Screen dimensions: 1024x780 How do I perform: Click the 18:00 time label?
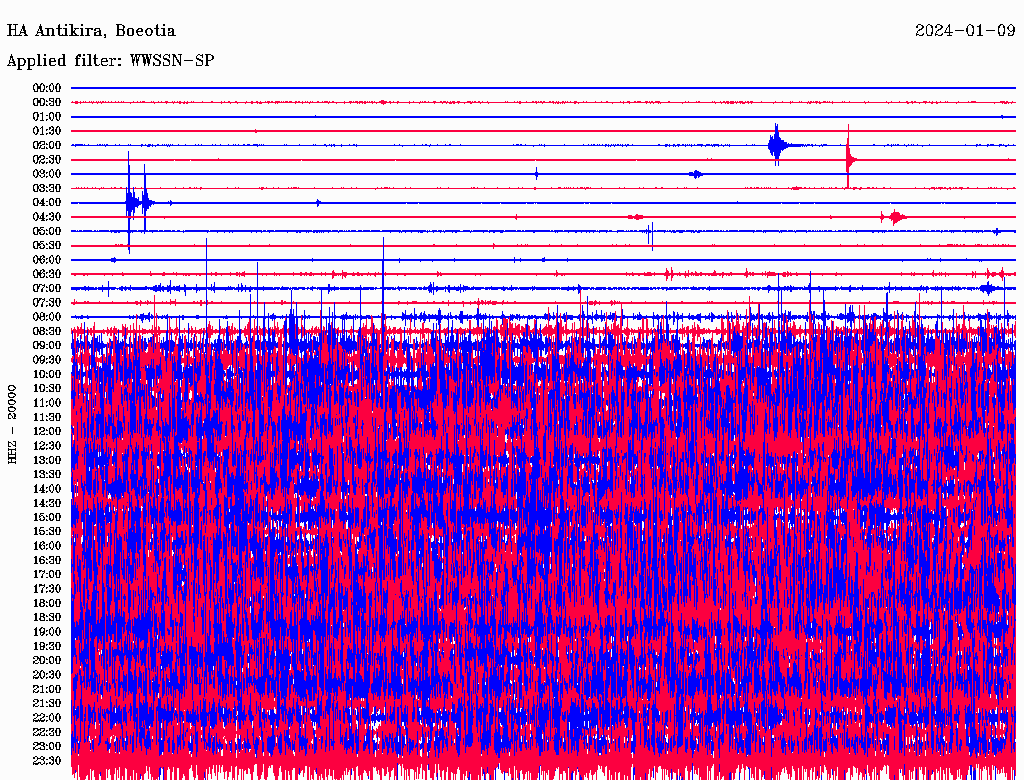point(47,603)
